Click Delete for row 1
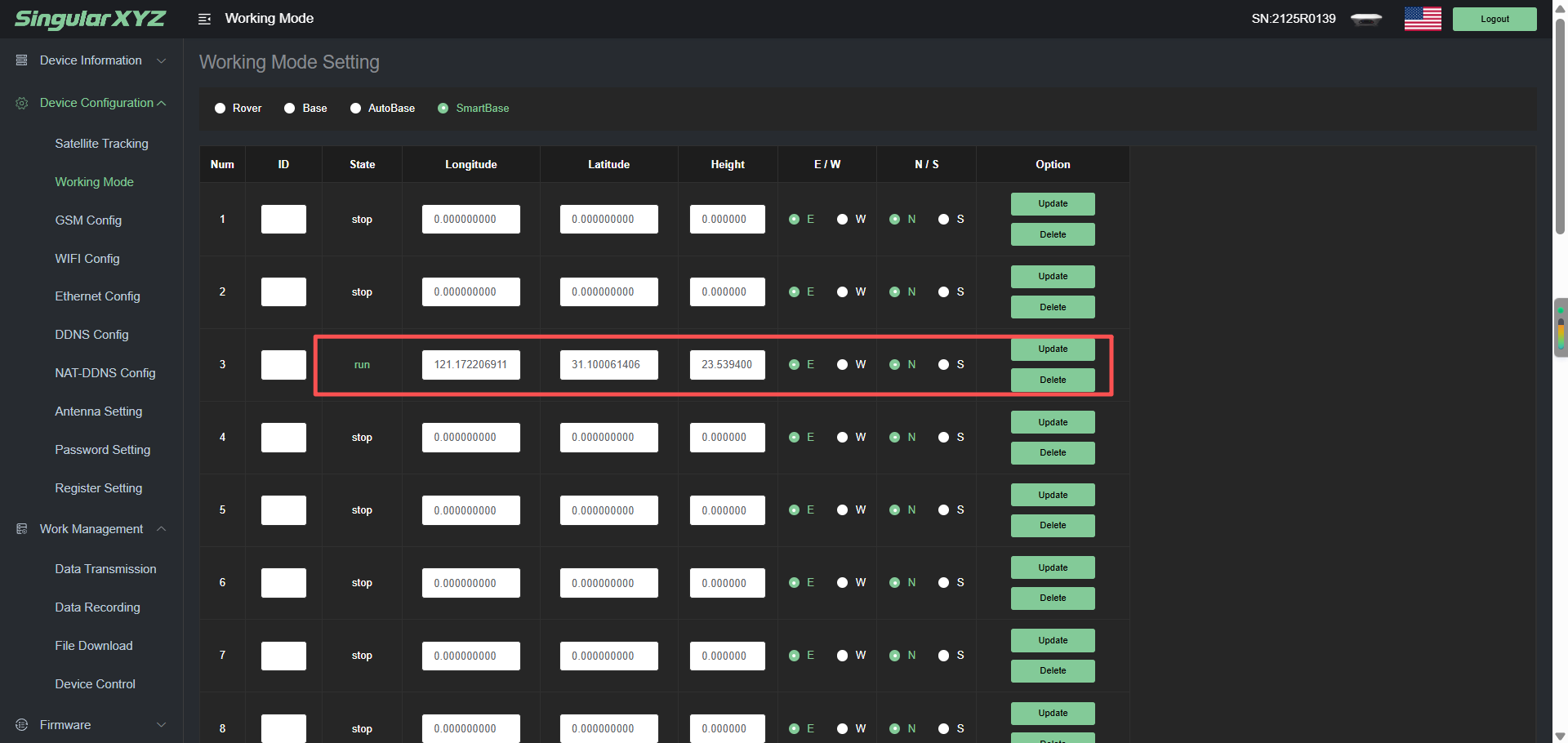The image size is (1568, 743). click(x=1053, y=235)
